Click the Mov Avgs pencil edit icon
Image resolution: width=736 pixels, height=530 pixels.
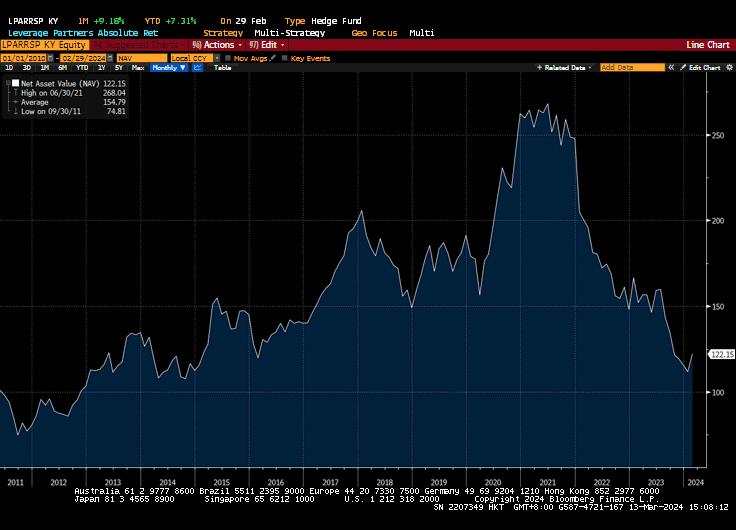(x=273, y=58)
